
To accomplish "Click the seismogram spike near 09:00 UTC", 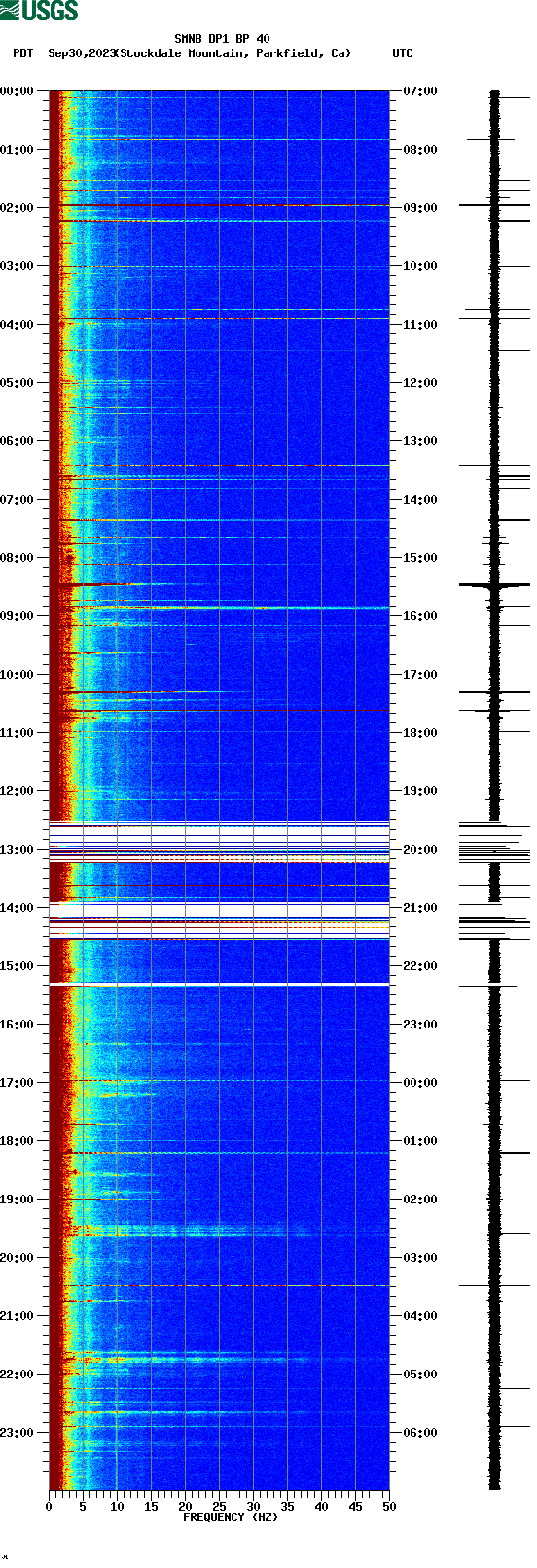I will coord(494,205).
